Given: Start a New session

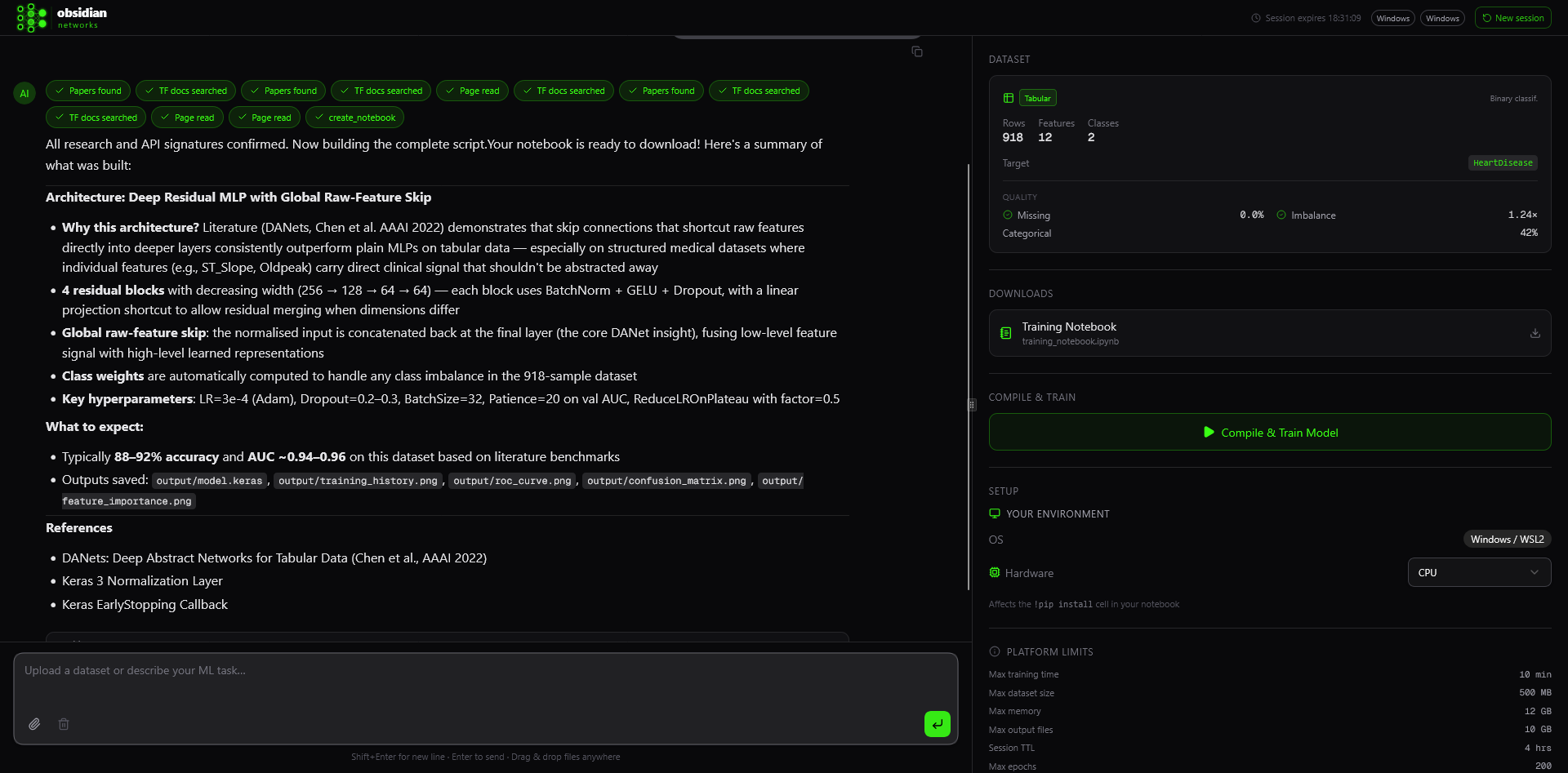Looking at the screenshot, I should pyautogui.click(x=1512, y=17).
